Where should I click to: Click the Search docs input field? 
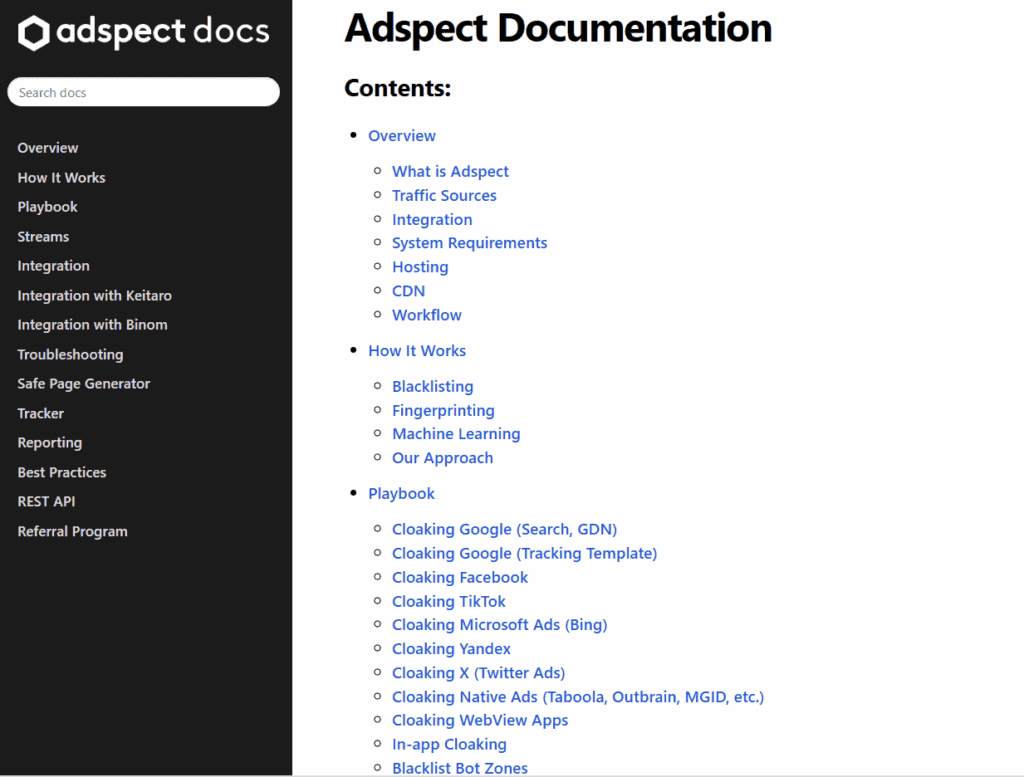143,92
